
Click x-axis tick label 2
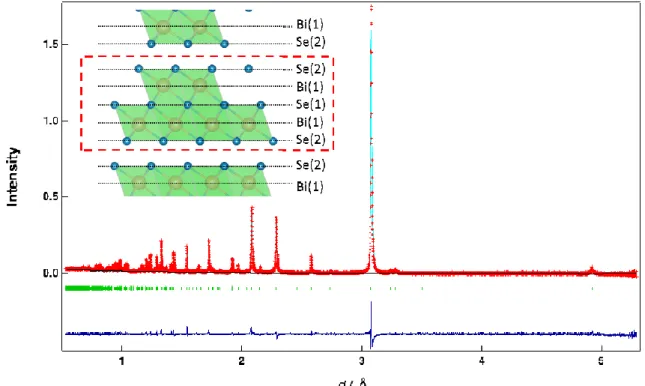click(241, 361)
